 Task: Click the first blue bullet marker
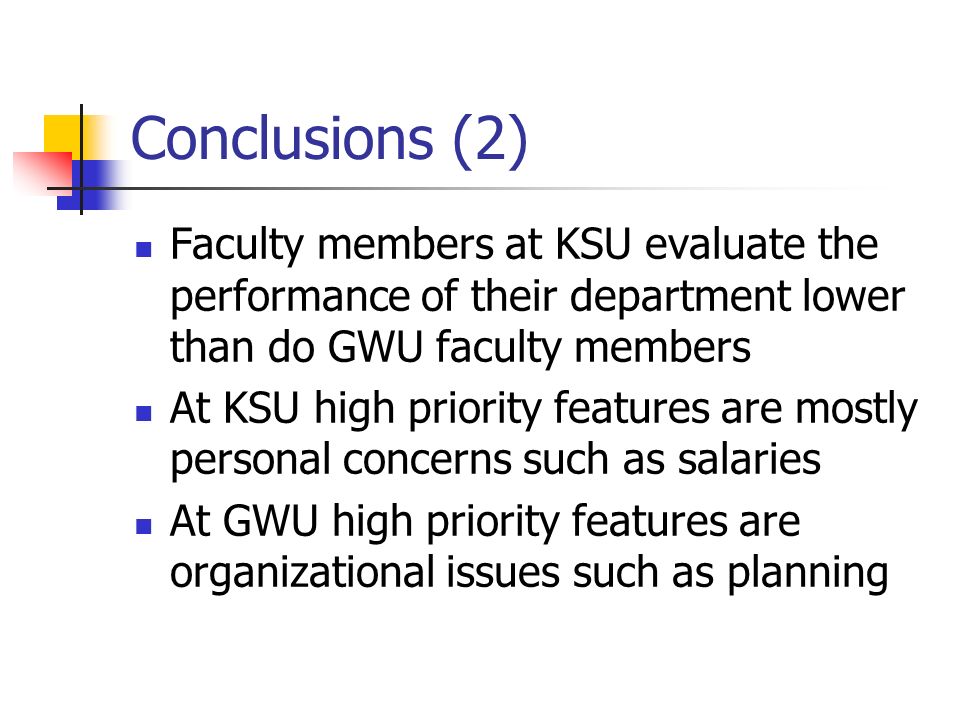pos(144,249)
